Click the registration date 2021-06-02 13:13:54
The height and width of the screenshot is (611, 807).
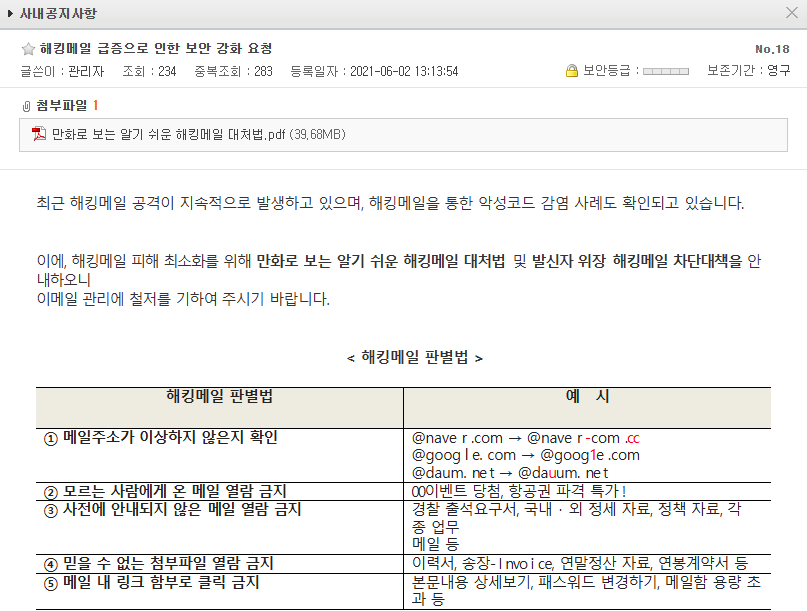coord(404,71)
